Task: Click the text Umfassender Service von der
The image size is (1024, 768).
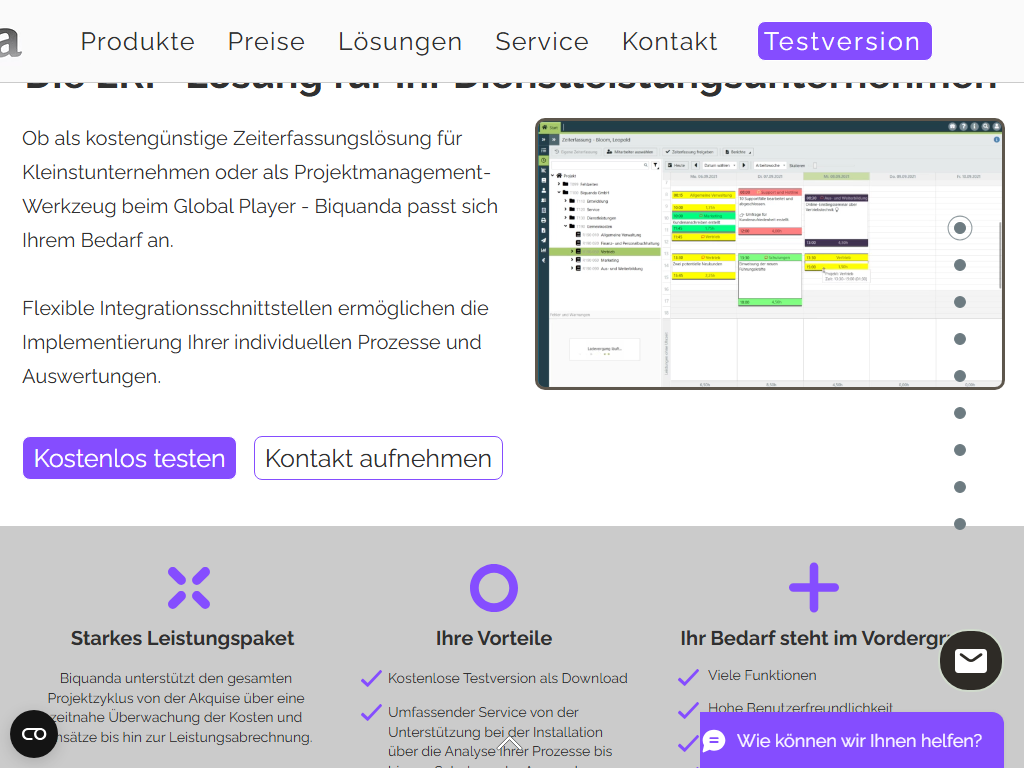Action: (483, 712)
